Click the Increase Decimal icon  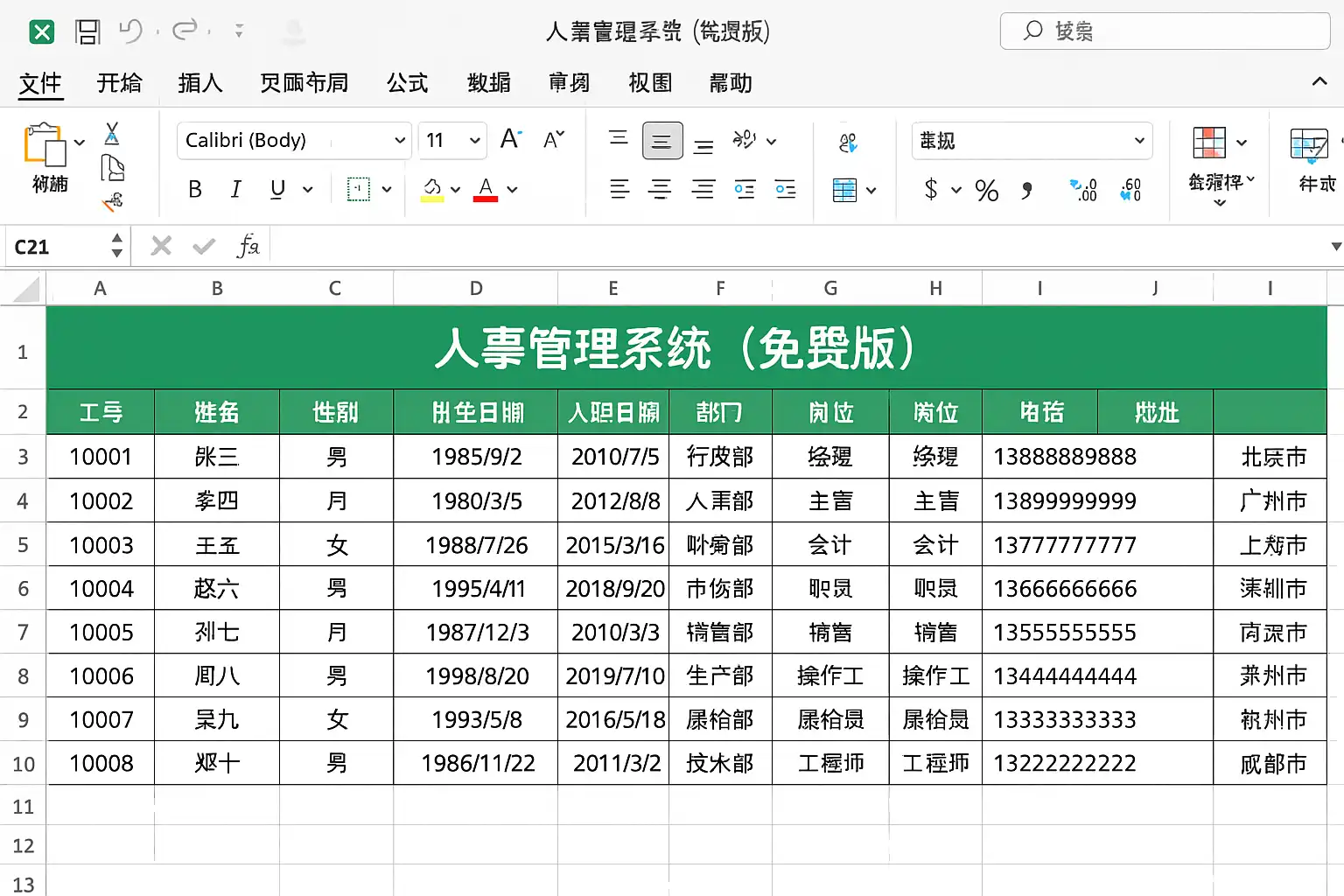click(x=1083, y=190)
